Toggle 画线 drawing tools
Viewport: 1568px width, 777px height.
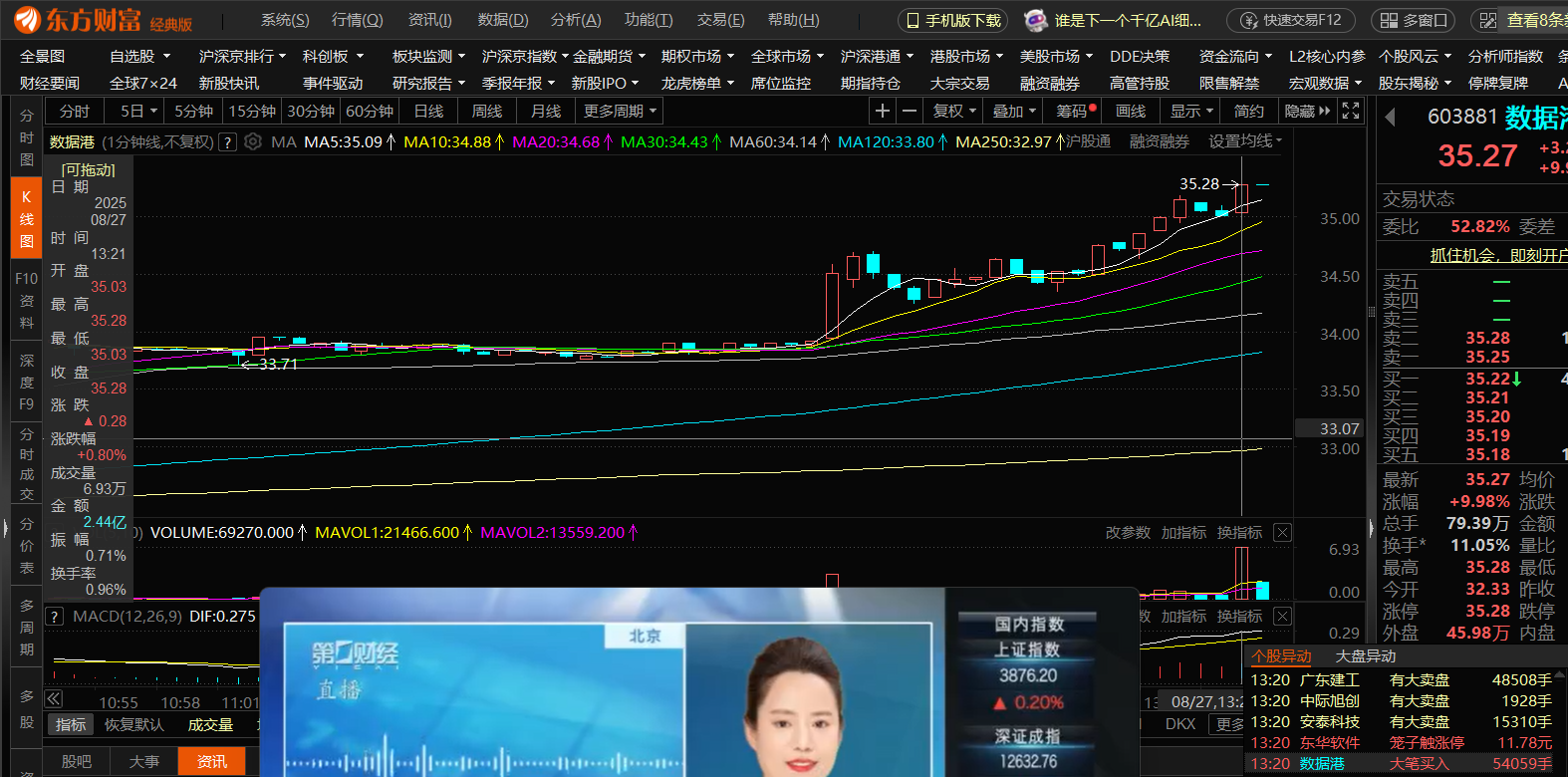(x=1131, y=111)
